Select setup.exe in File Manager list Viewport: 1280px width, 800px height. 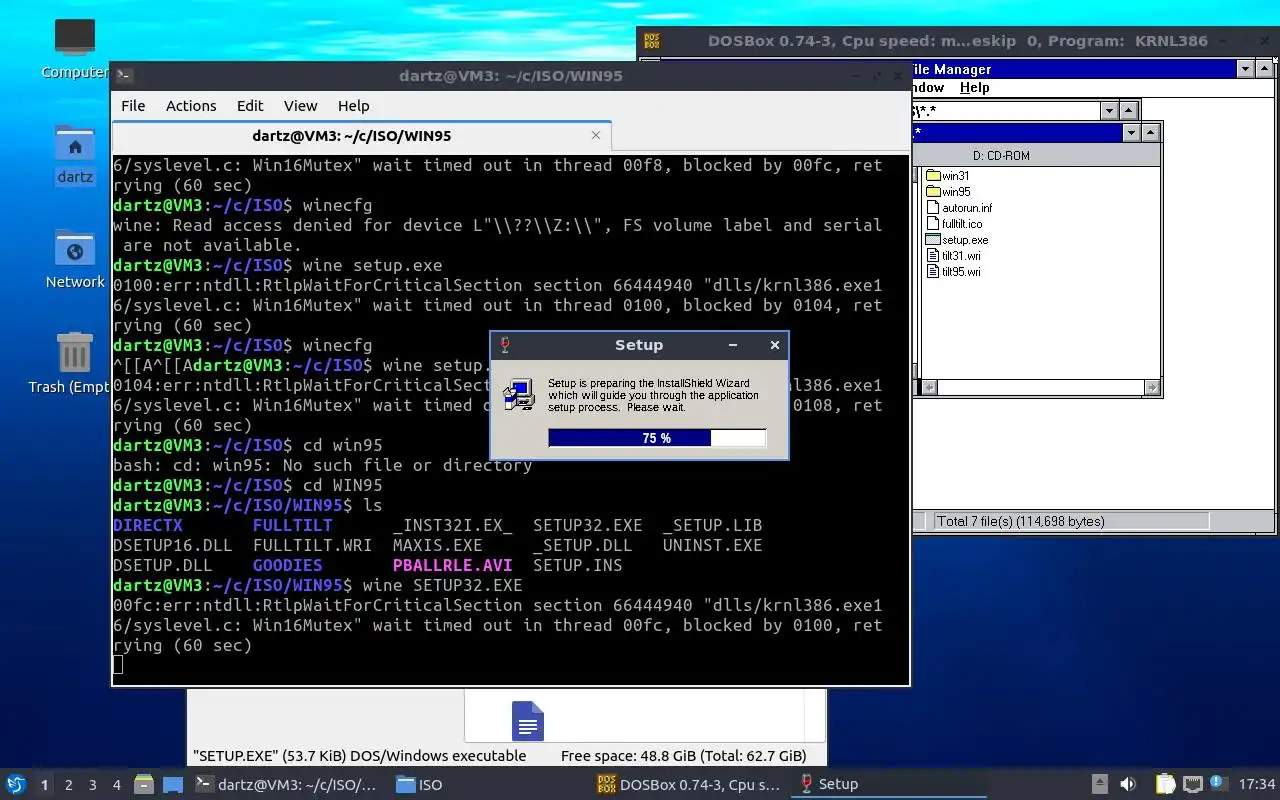click(x=957, y=240)
